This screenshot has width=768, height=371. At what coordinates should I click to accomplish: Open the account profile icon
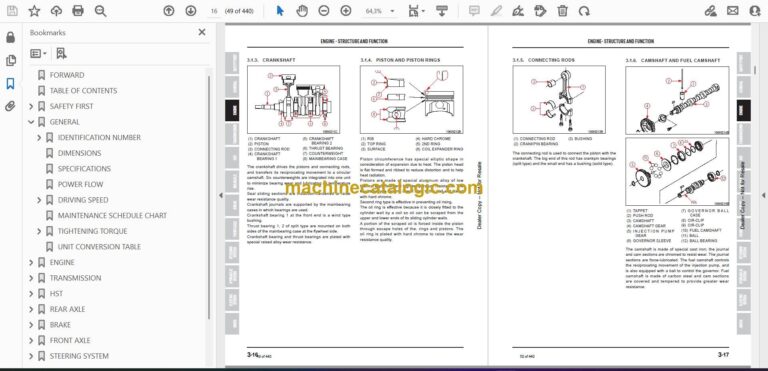click(755, 11)
